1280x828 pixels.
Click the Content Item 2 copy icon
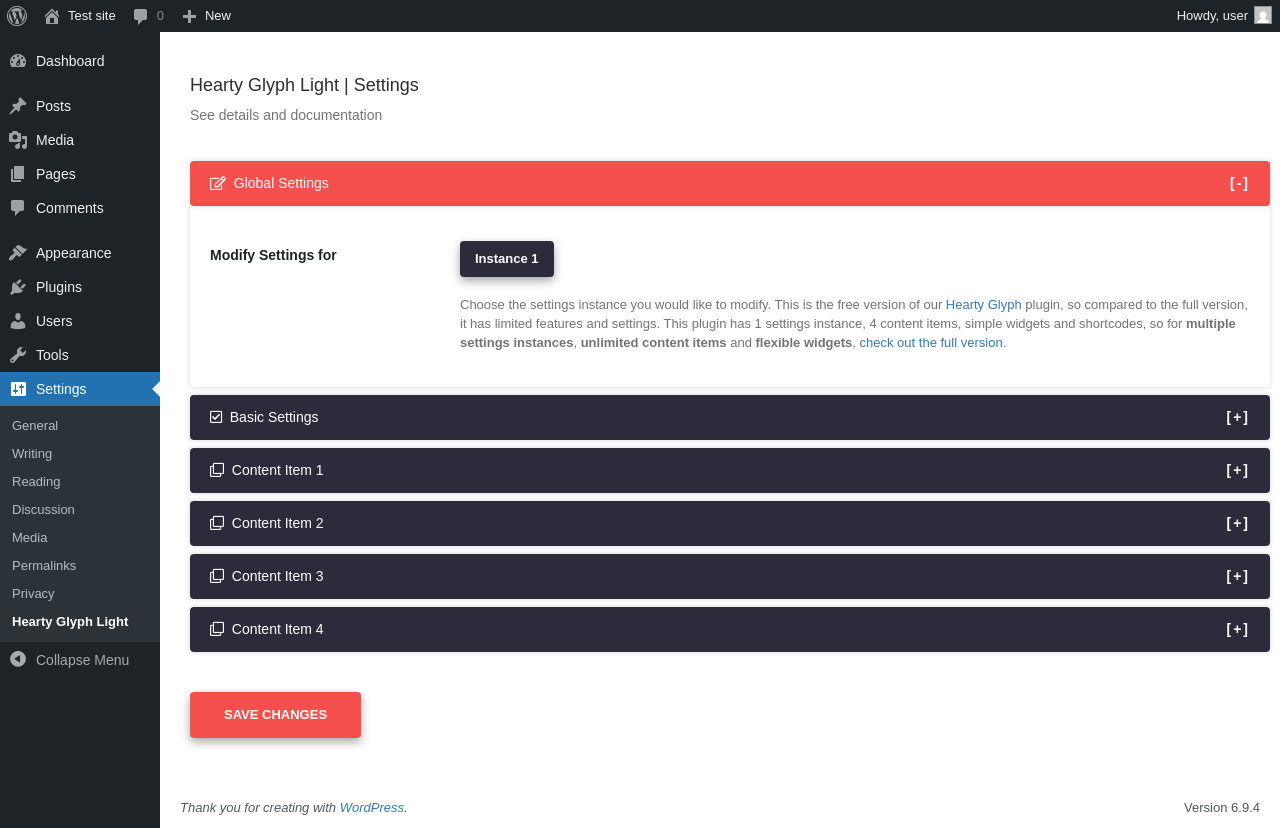pyautogui.click(x=217, y=523)
